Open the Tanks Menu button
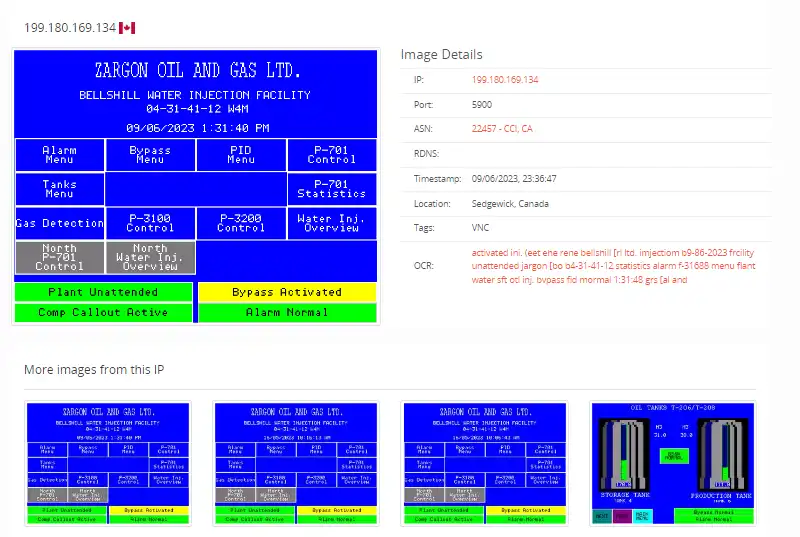800x537 pixels. click(60, 189)
